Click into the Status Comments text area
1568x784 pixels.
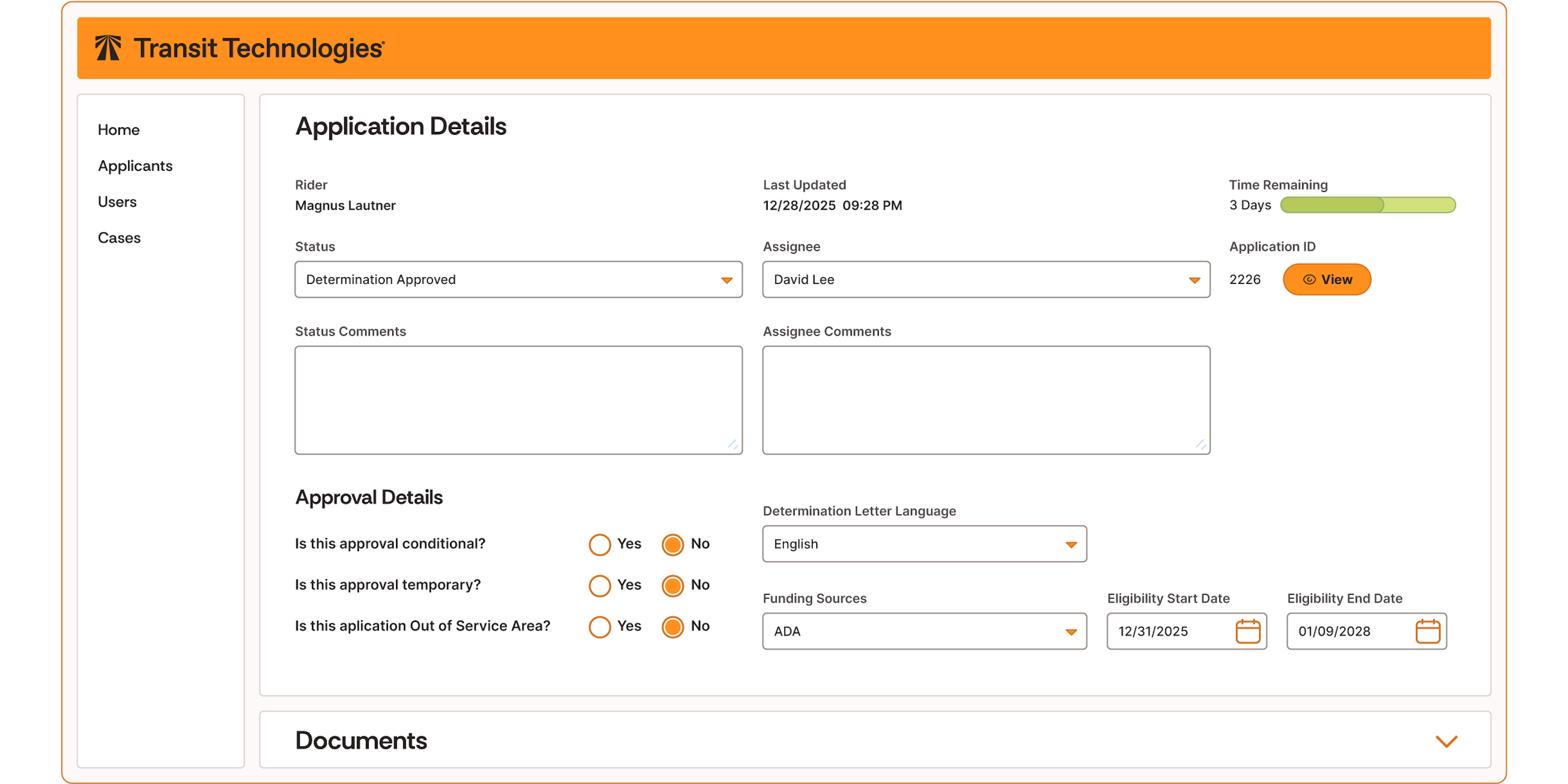(519, 400)
